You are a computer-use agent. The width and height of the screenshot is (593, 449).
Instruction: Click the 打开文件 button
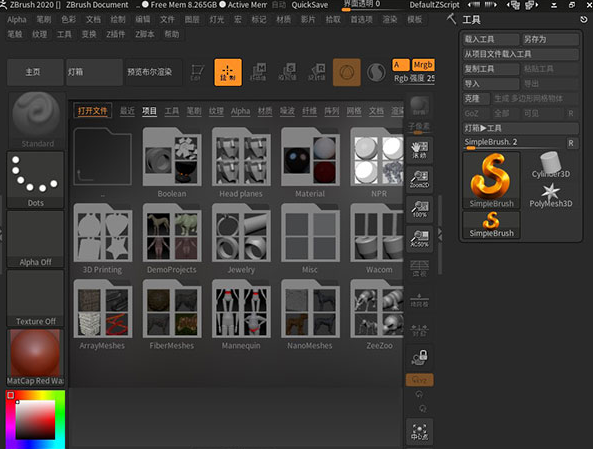coord(93,111)
